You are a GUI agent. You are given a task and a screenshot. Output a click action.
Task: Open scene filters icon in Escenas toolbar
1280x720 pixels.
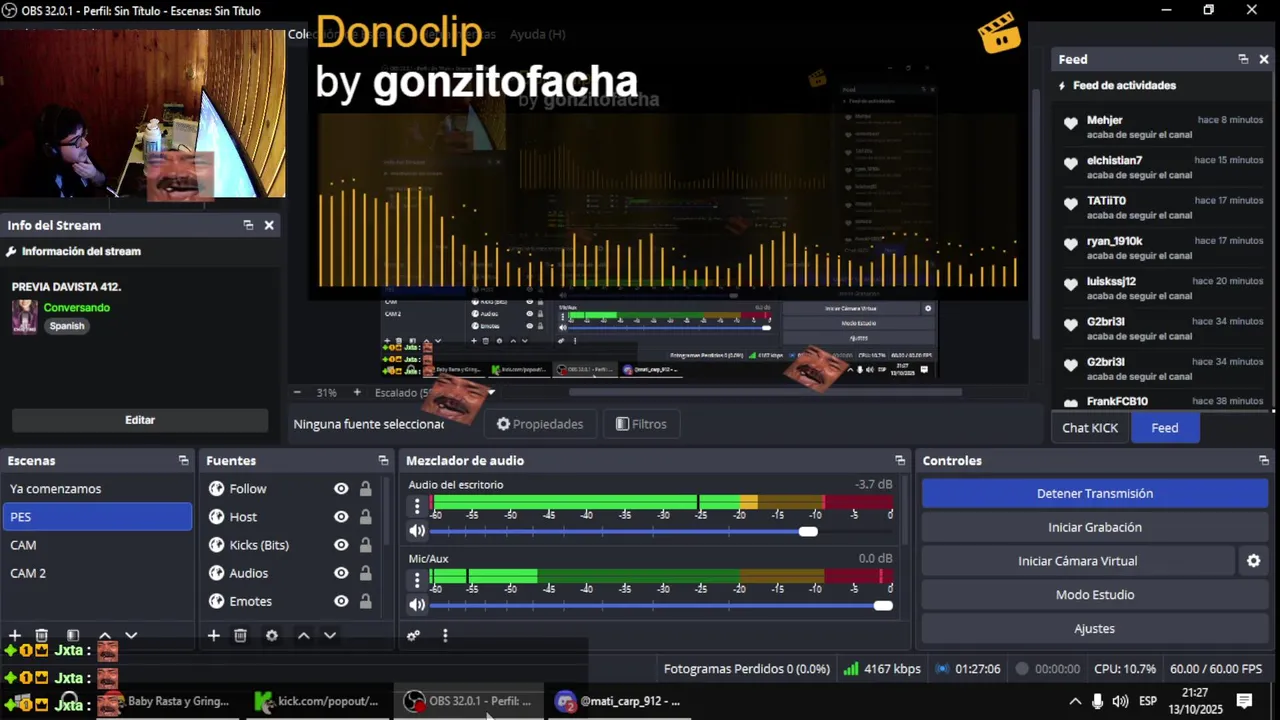(73, 635)
